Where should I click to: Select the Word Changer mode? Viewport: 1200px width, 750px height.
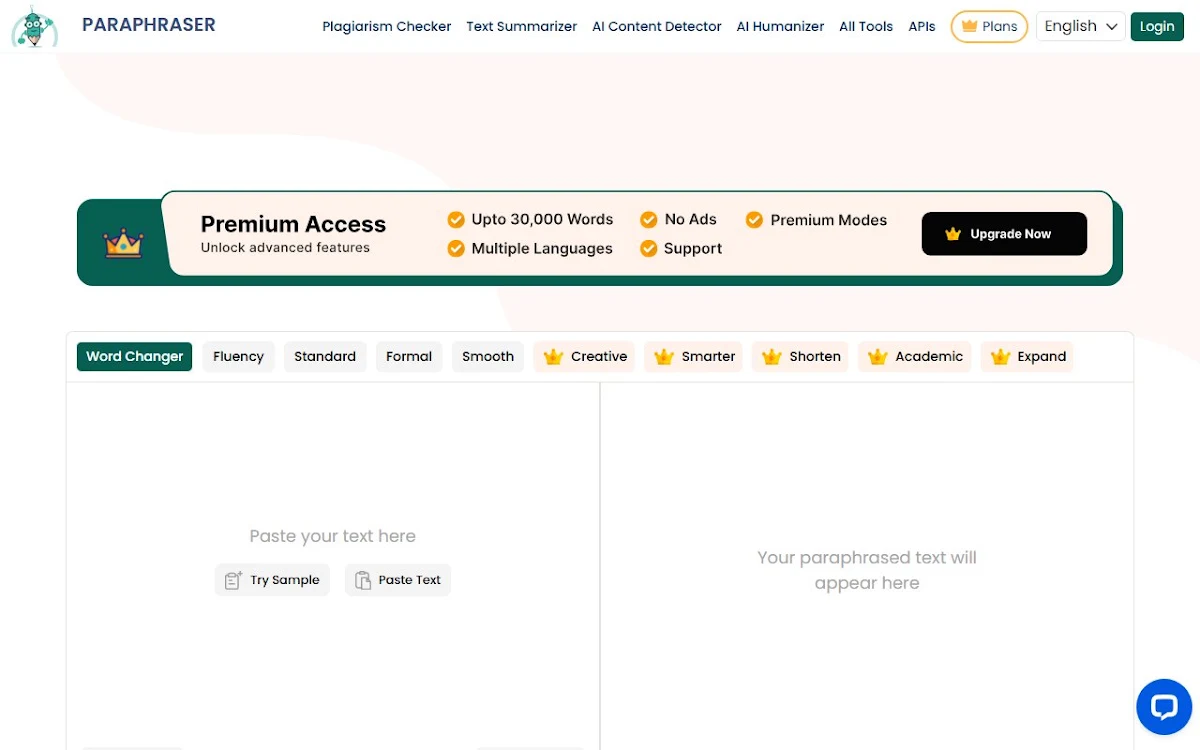click(x=134, y=356)
